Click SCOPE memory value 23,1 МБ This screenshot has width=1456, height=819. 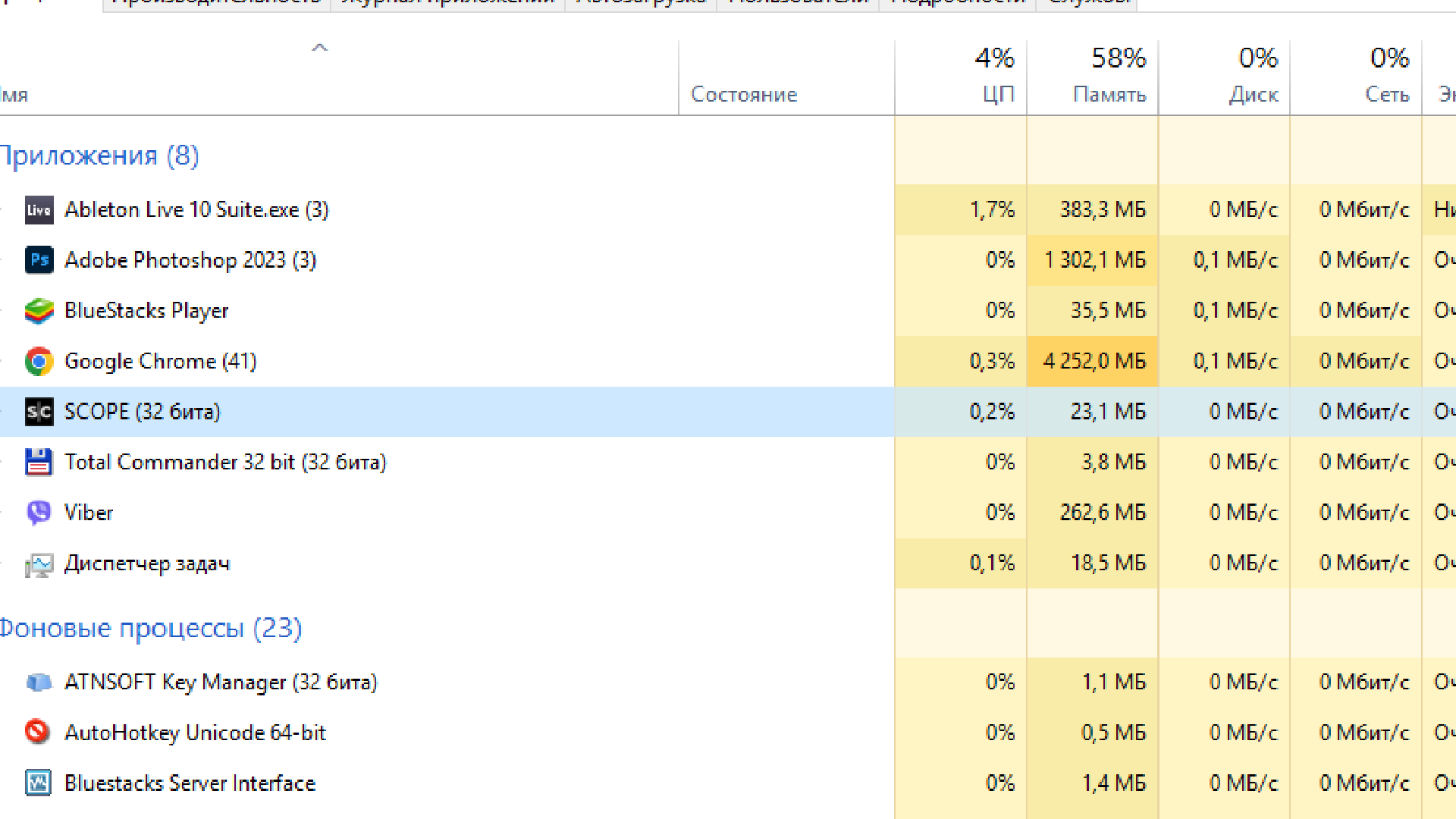point(1108,412)
